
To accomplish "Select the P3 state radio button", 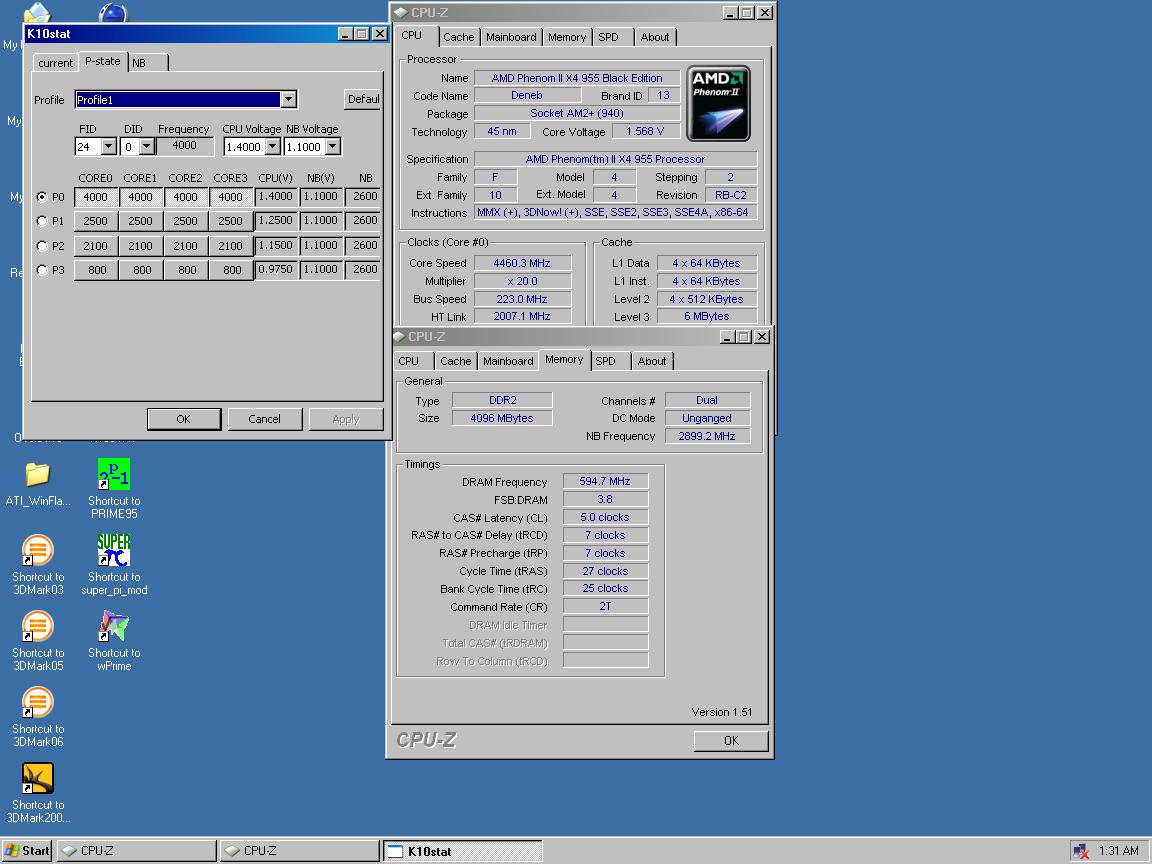I will 41,270.
